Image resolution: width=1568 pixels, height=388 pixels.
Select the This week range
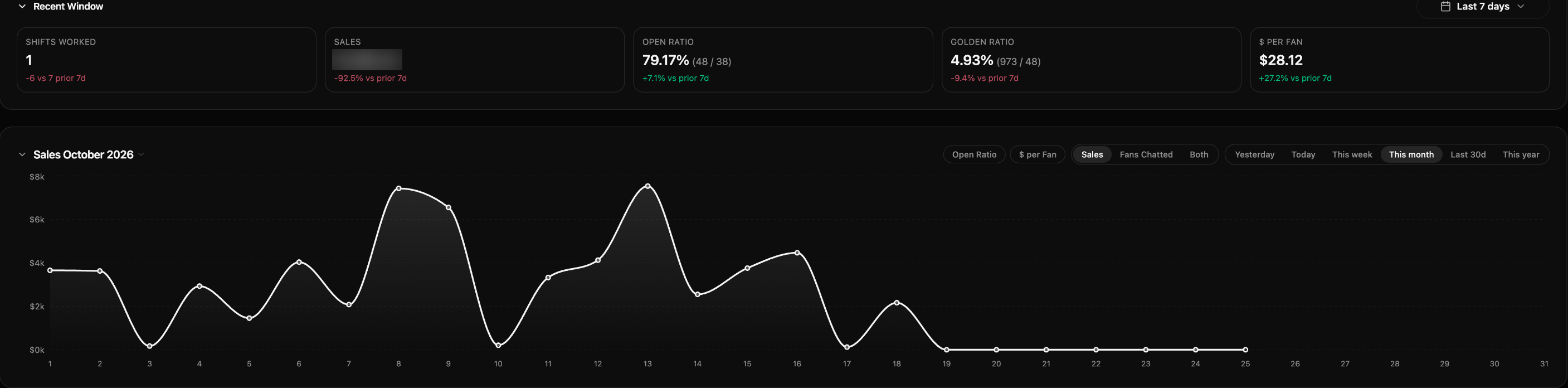click(x=1351, y=155)
